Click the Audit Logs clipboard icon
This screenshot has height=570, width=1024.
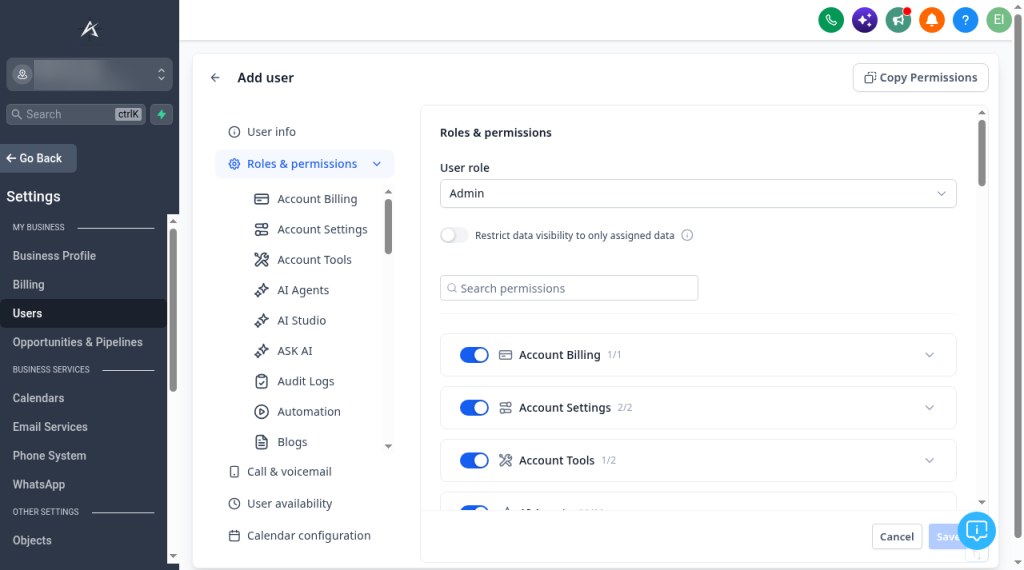click(x=261, y=381)
